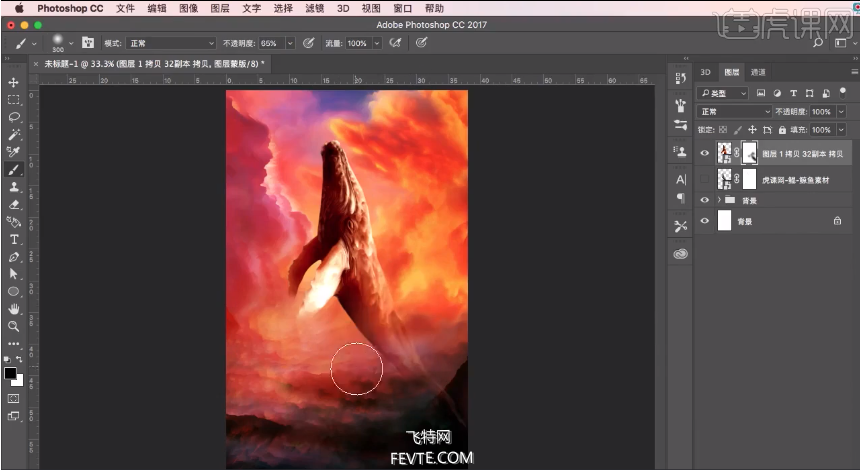
Task: Open the Creative Cloud Libraries panel icon
Action: pyautogui.click(x=681, y=254)
